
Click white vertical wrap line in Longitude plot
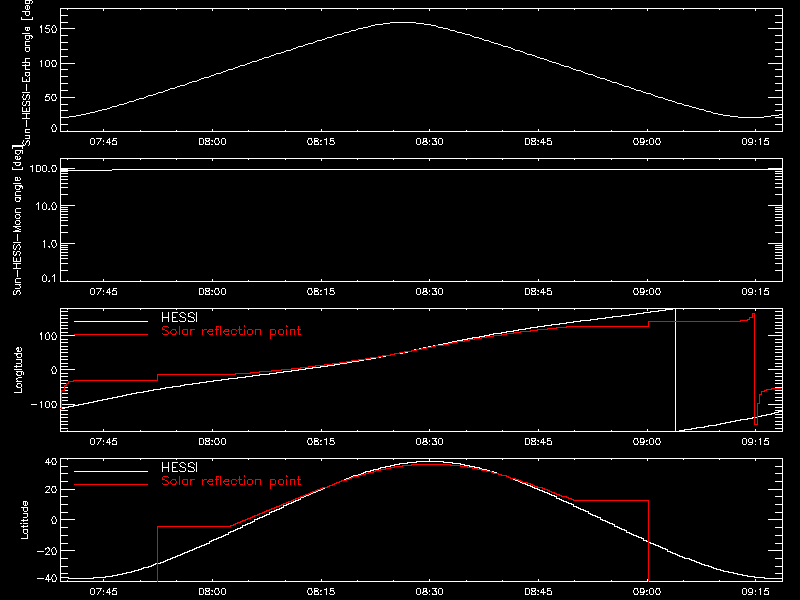(x=676, y=370)
